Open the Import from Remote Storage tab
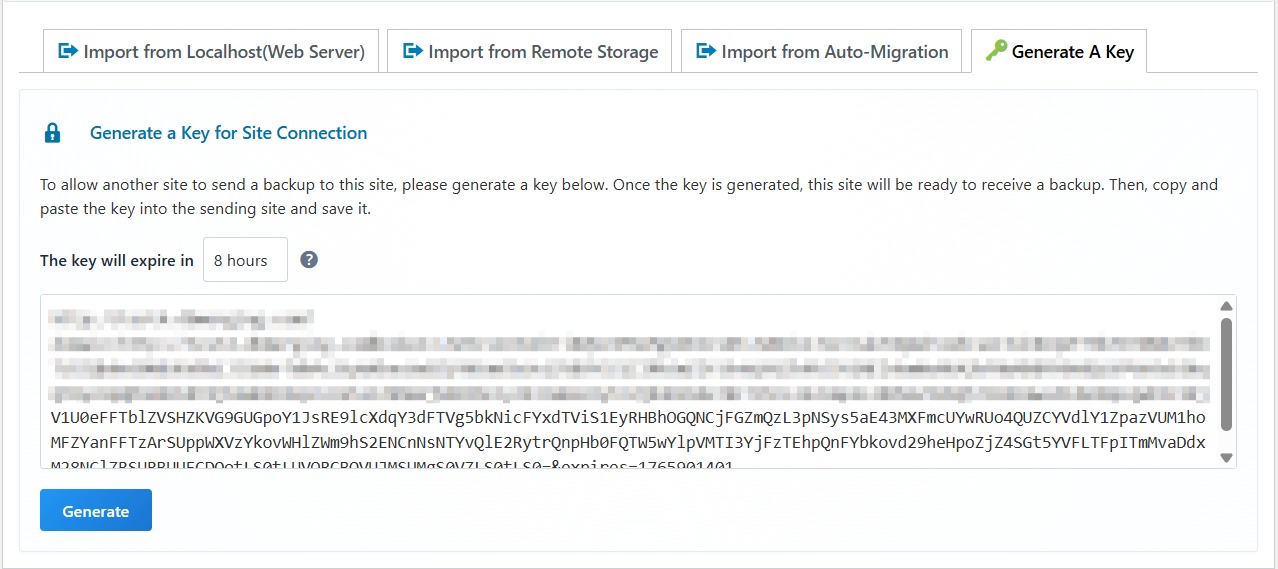The height and width of the screenshot is (569, 1278). (543, 52)
